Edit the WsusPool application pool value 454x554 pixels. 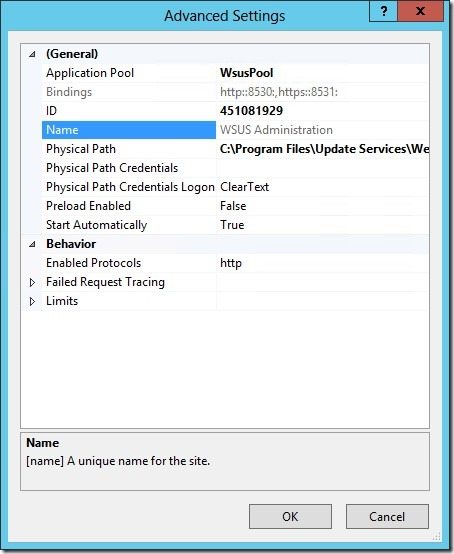pyautogui.click(x=323, y=73)
